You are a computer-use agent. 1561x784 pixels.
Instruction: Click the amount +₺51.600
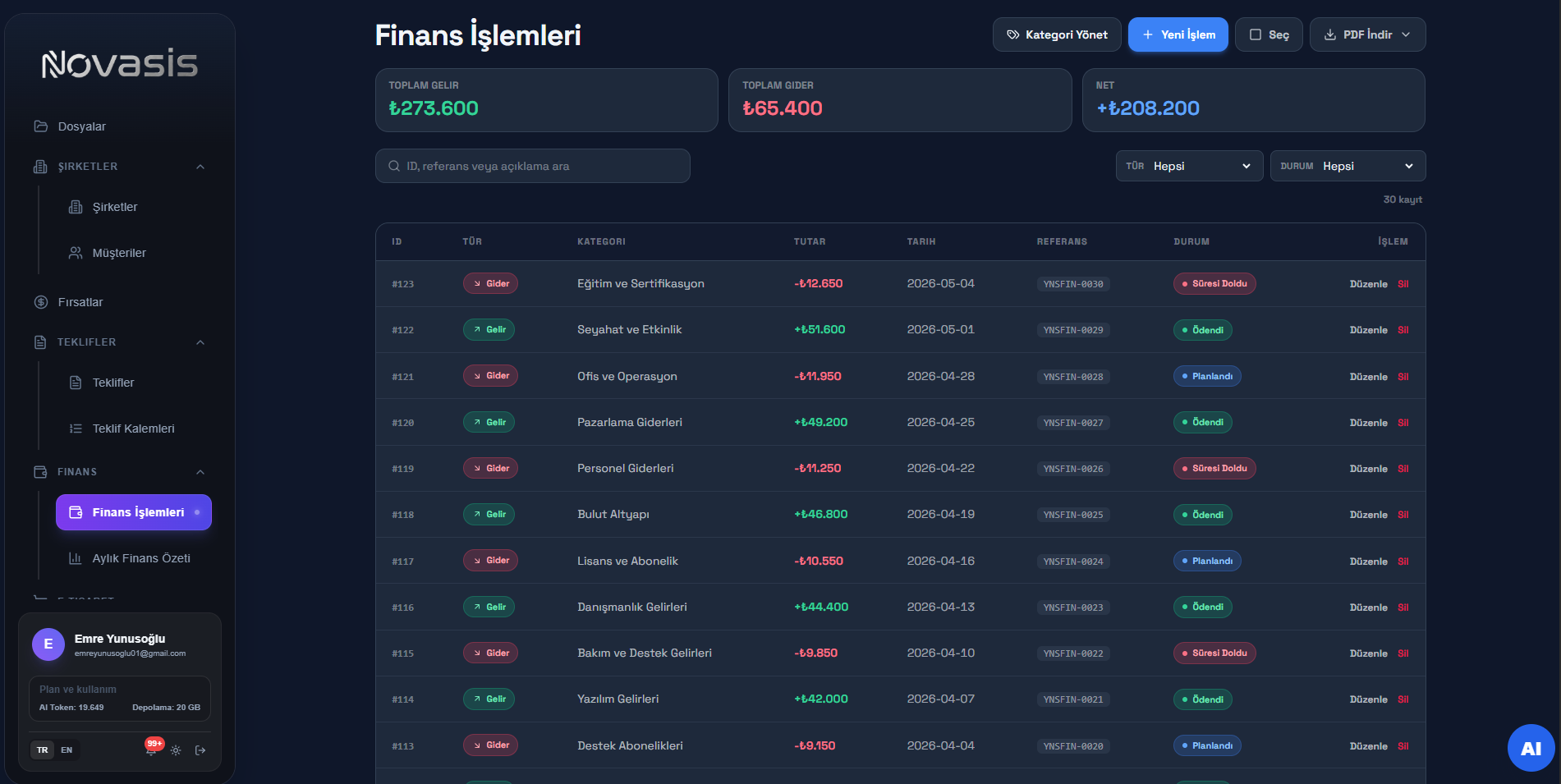(820, 329)
